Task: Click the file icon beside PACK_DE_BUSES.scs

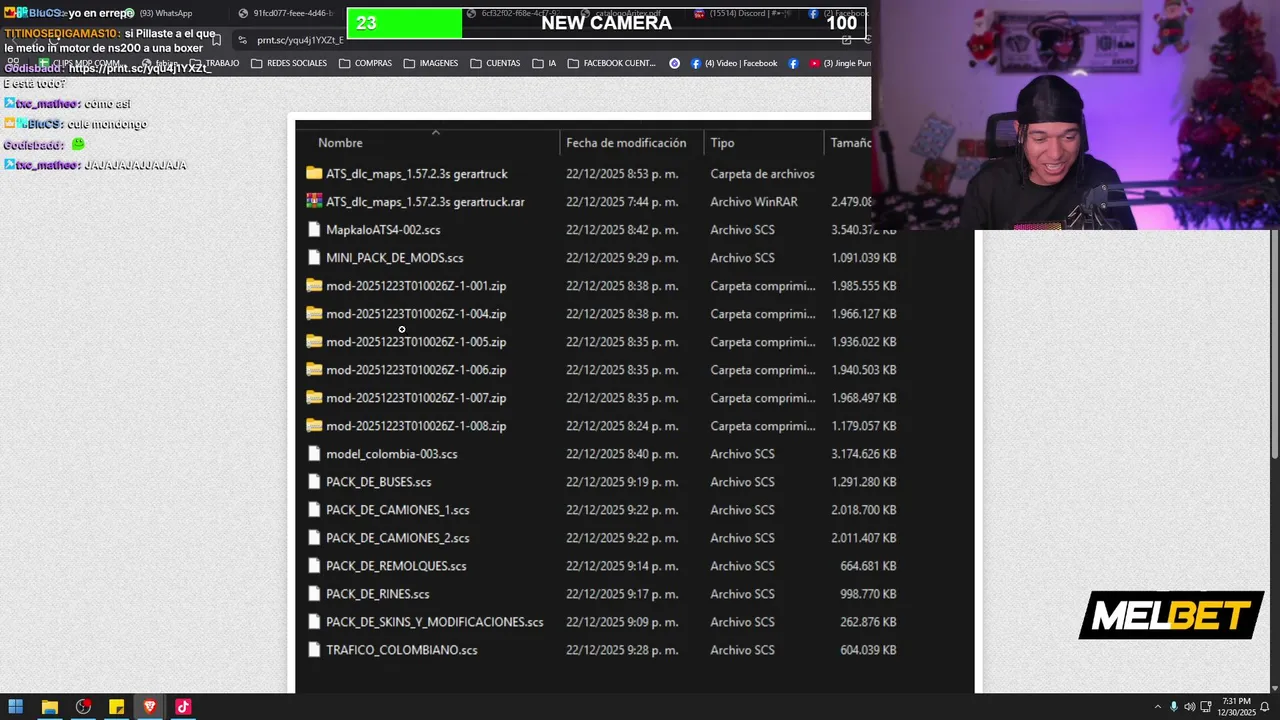Action: (x=314, y=481)
